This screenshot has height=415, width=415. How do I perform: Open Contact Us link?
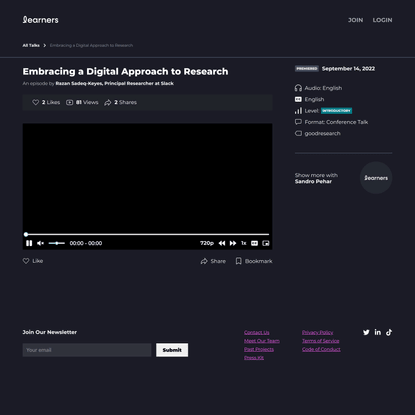(x=257, y=333)
